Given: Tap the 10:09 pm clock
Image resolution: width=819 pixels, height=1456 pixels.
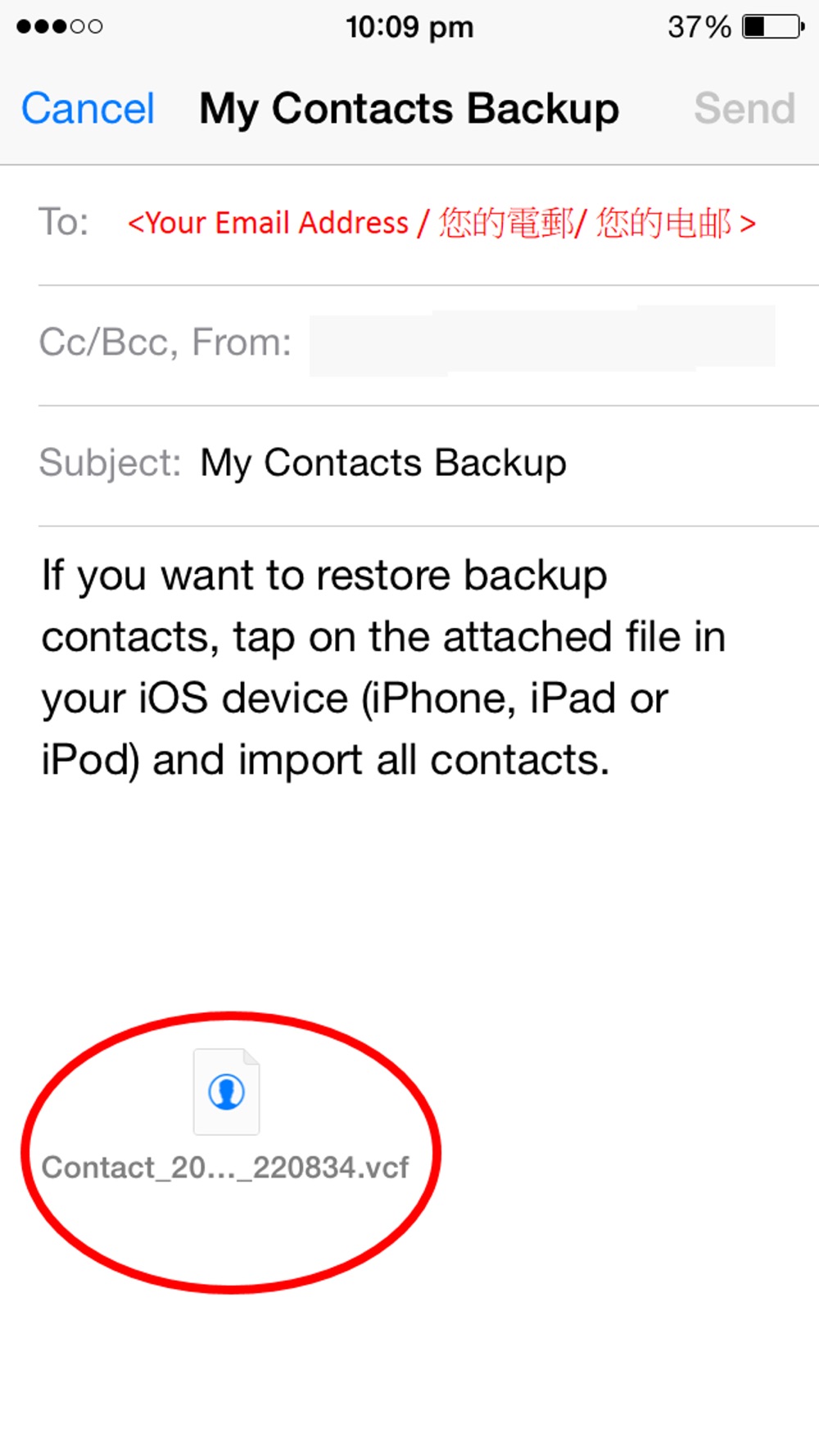Looking at the screenshot, I should click(409, 27).
